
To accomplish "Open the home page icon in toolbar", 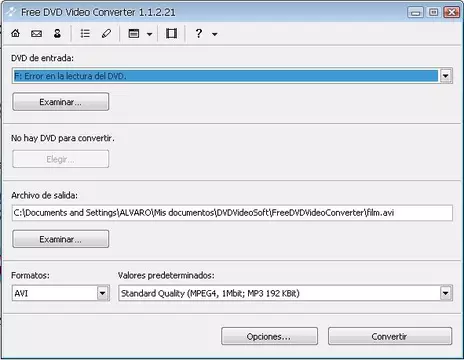I will [15, 33].
